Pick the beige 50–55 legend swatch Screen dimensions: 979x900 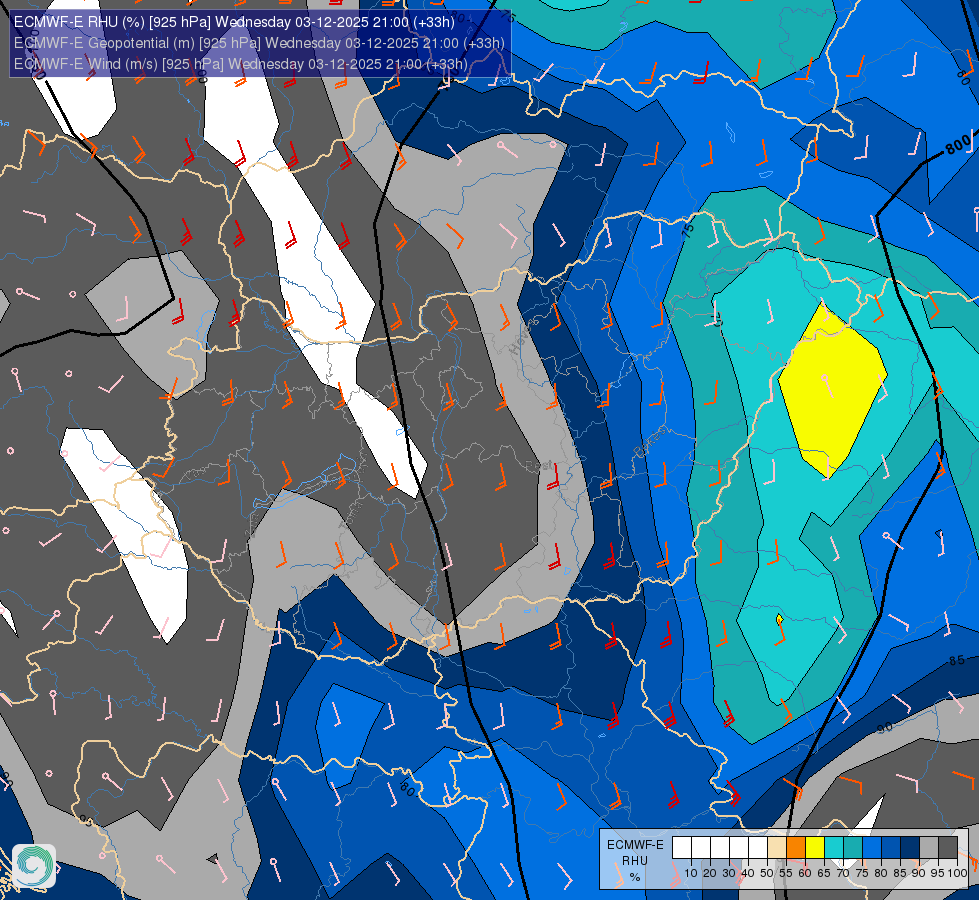click(x=777, y=848)
